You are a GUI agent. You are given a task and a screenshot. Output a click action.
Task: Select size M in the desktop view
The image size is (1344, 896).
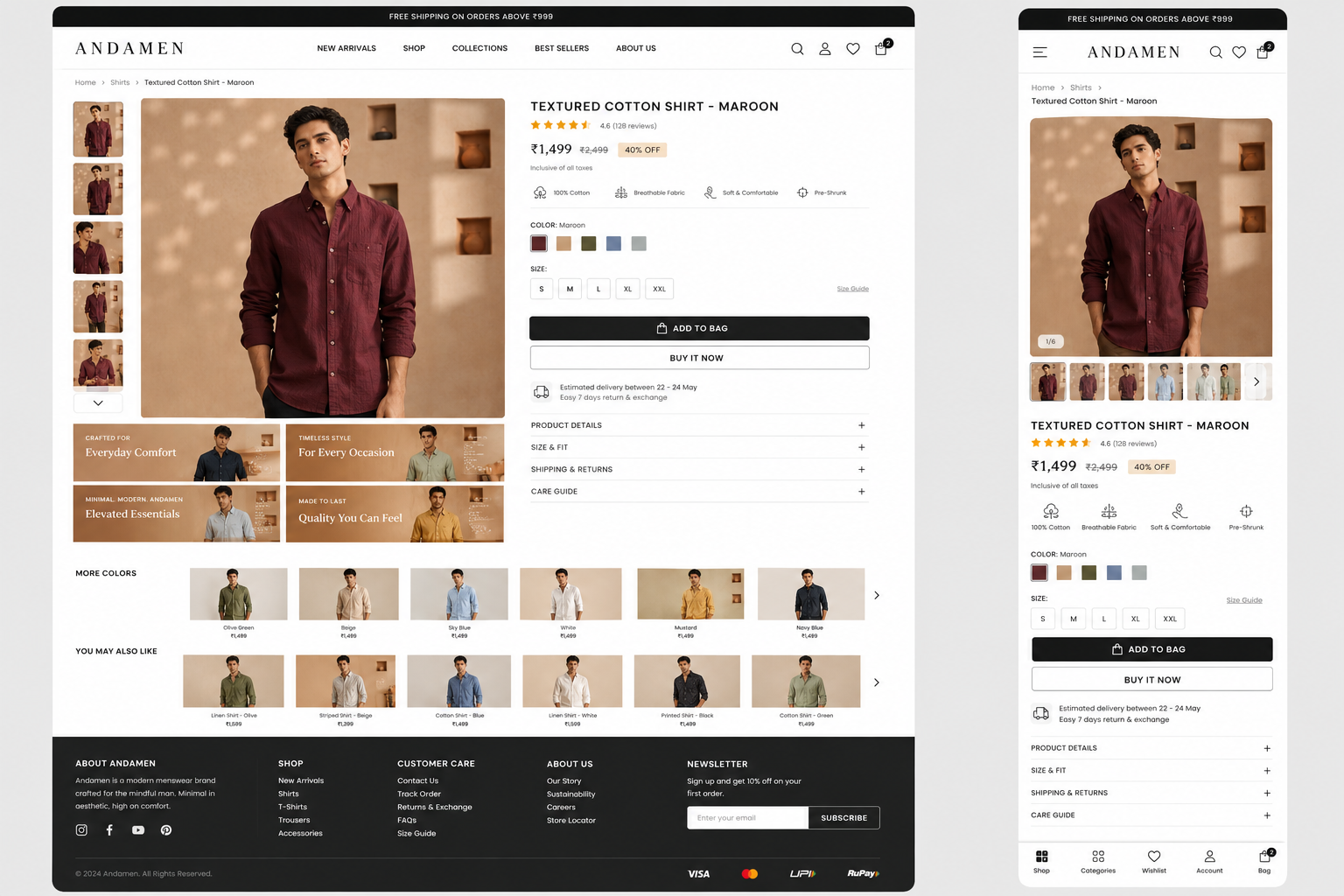[570, 289]
